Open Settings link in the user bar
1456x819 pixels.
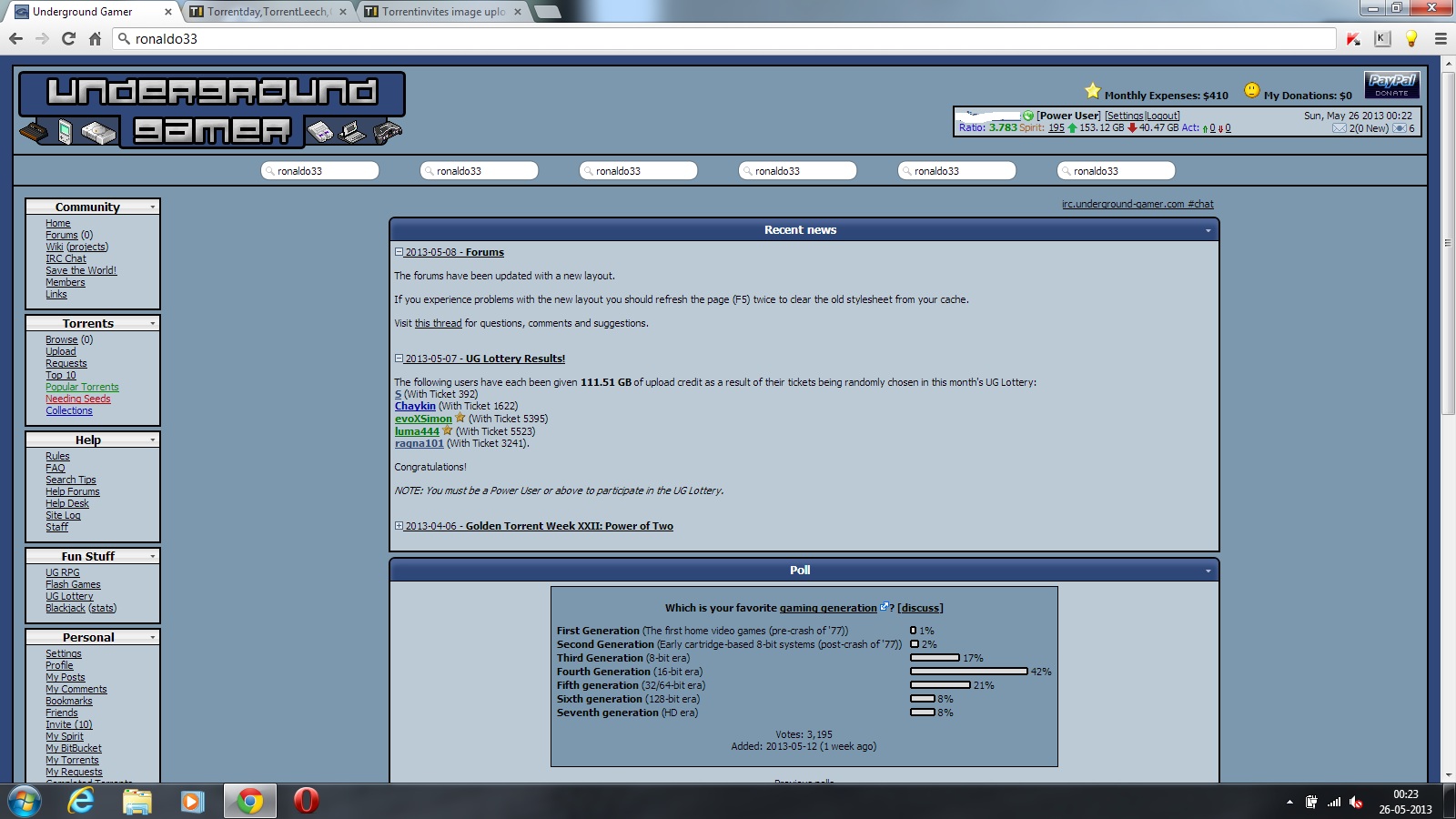[1126, 116]
